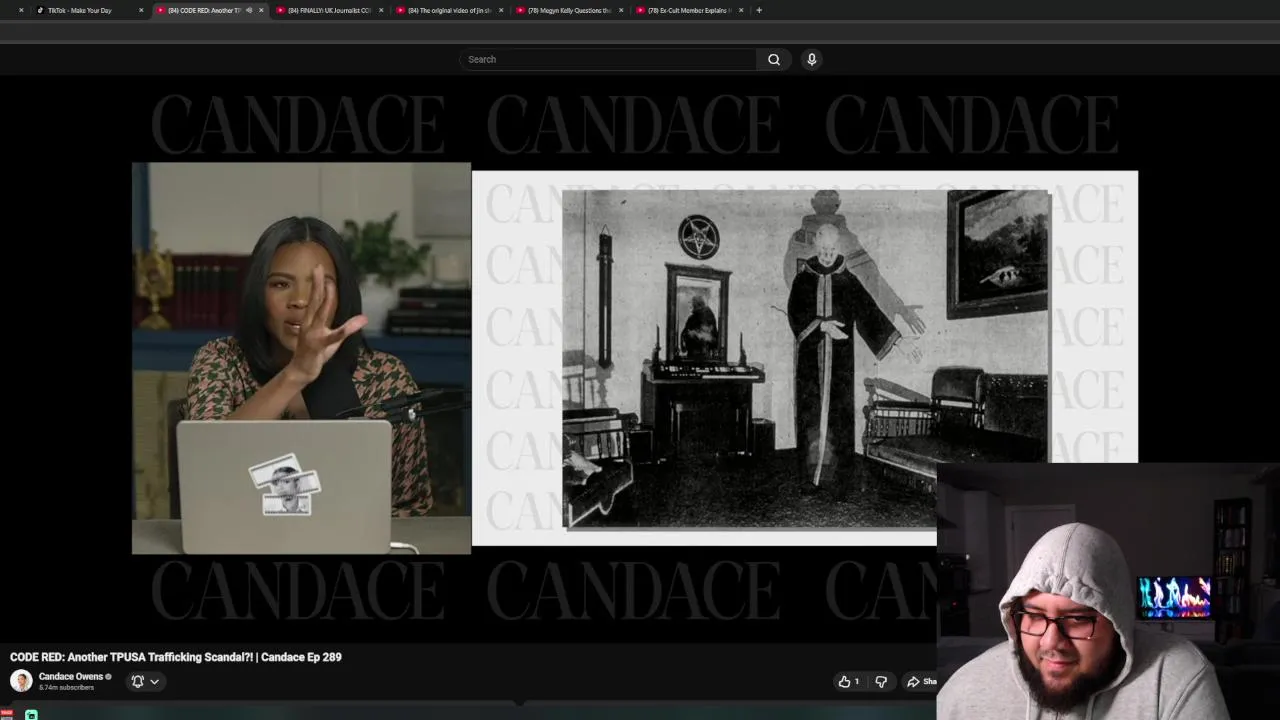Activate voice search microphone
Viewport: 1280px width, 720px height.
click(x=812, y=59)
